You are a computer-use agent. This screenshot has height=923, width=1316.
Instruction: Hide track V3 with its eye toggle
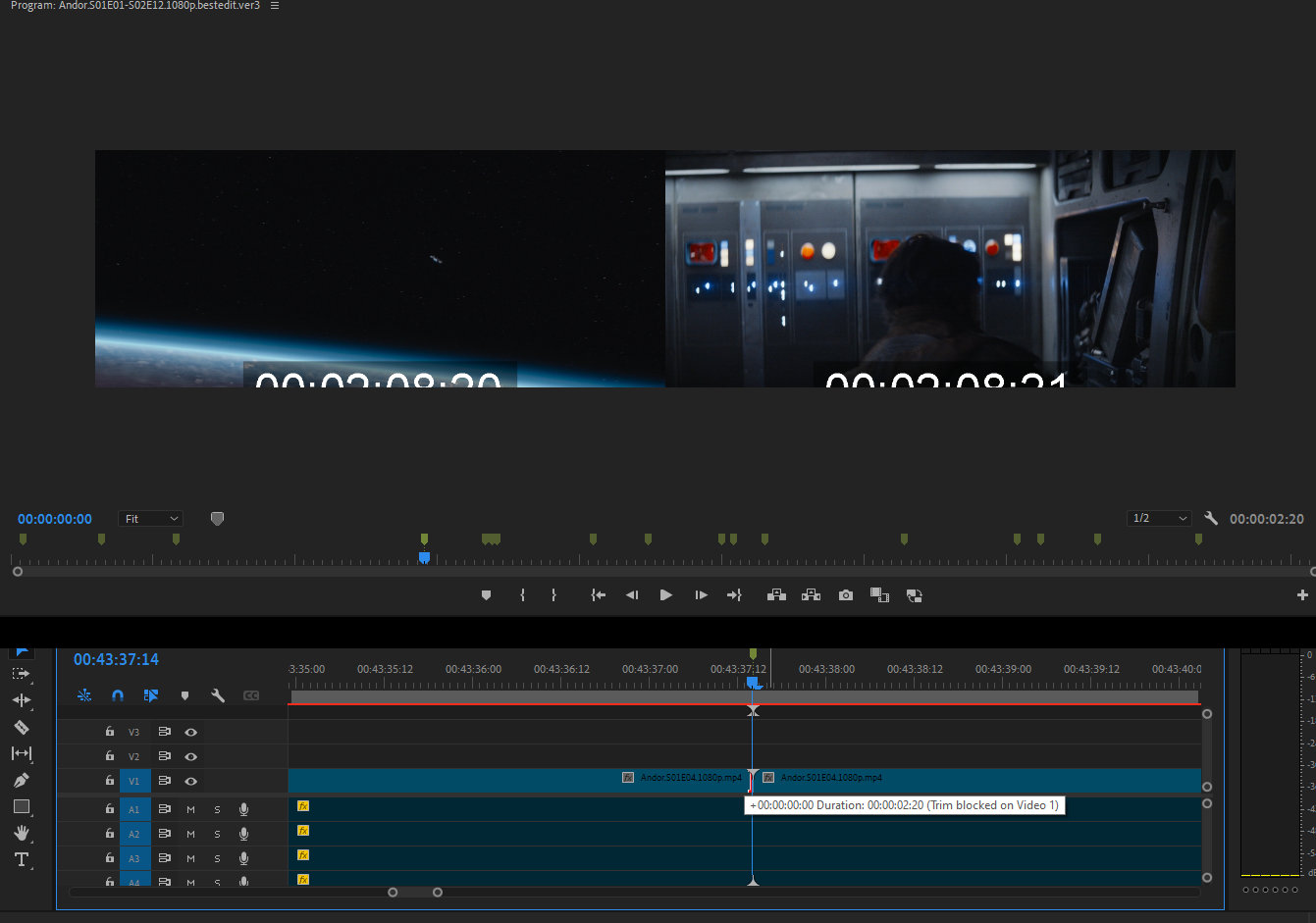pyautogui.click(x=190, y=732)
